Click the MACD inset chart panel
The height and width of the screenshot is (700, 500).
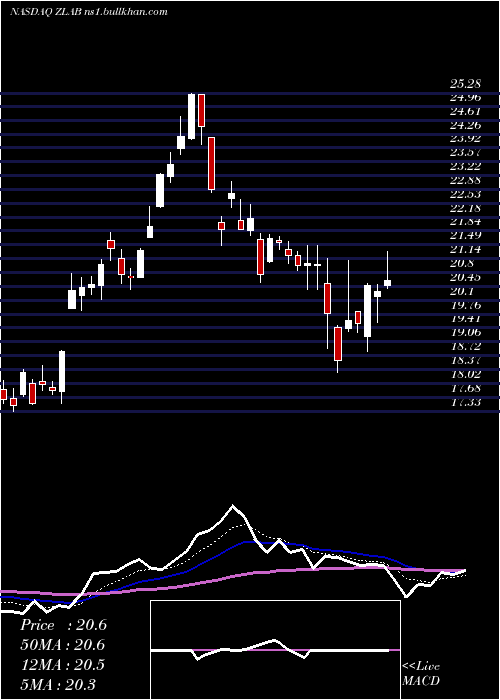[x=275, y=650]
